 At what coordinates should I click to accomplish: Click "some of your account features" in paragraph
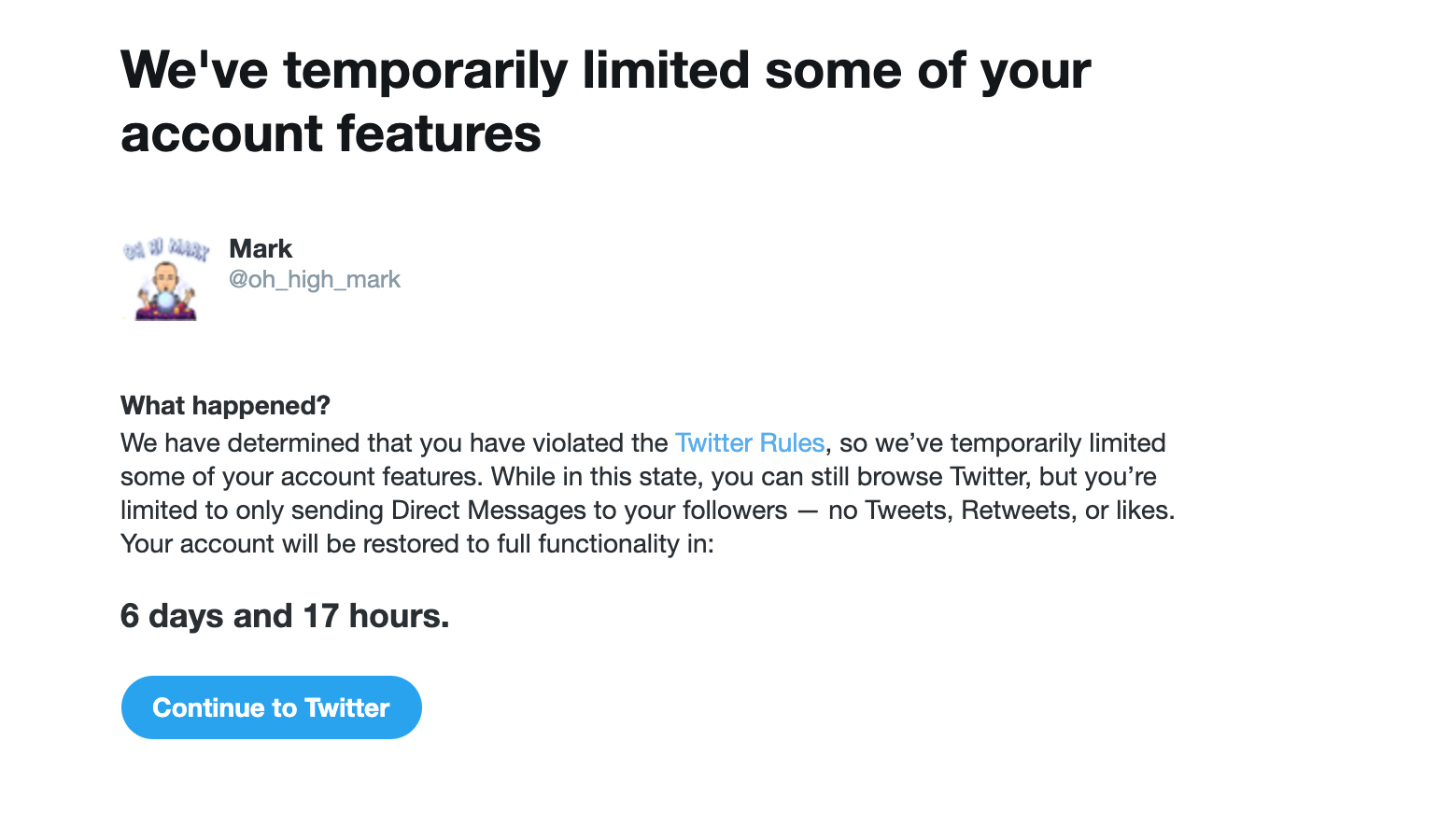click(x=301, y=476)
